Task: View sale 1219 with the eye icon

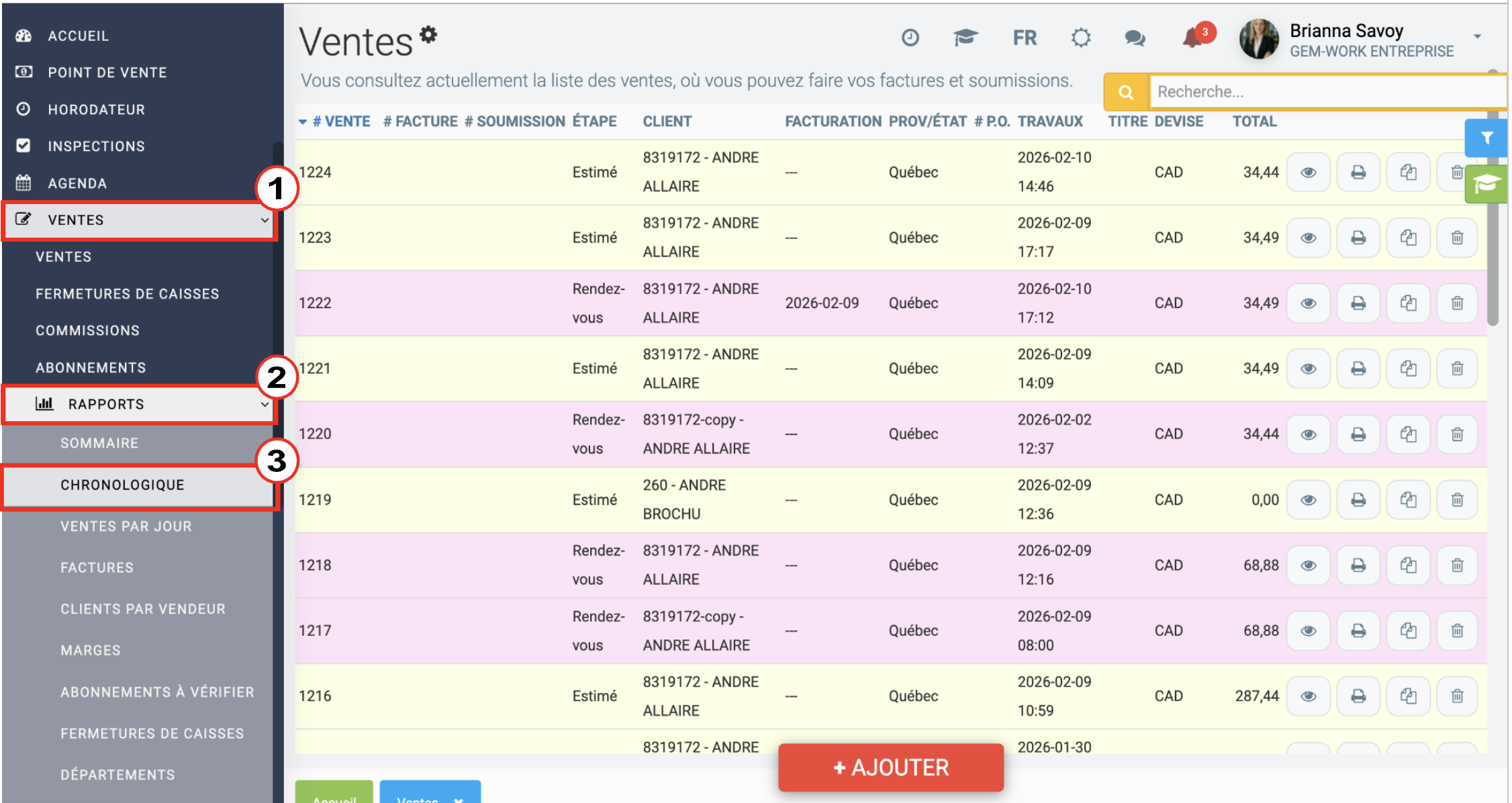Action: [1308, 500]
